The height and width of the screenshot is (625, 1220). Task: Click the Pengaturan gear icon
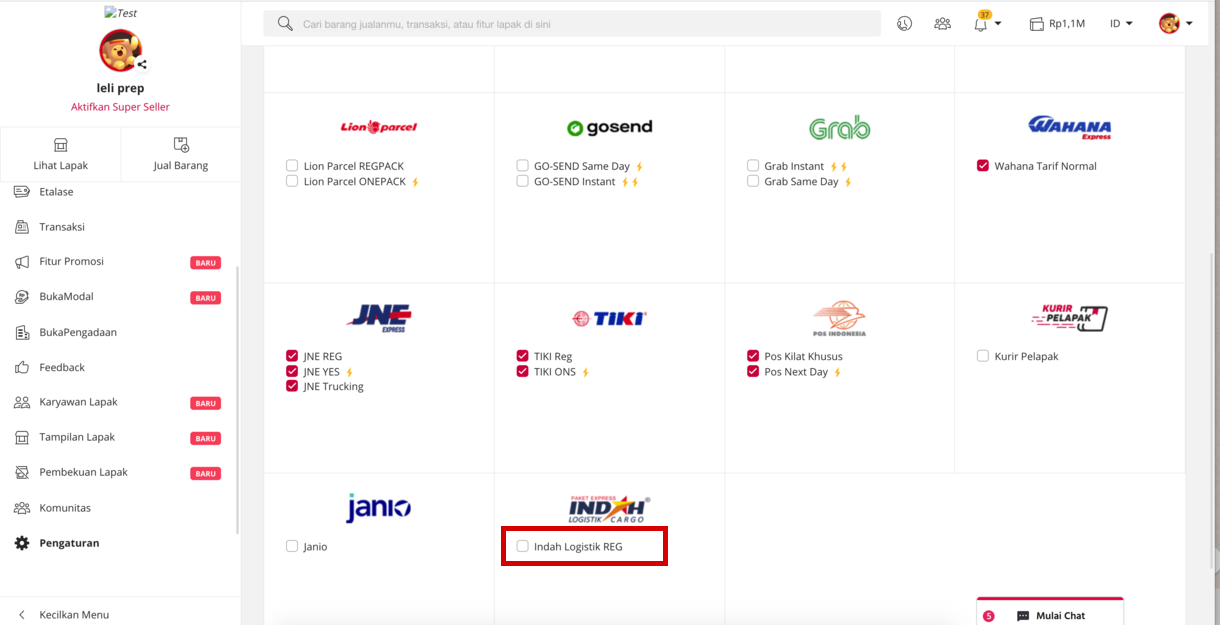(22, 543)
